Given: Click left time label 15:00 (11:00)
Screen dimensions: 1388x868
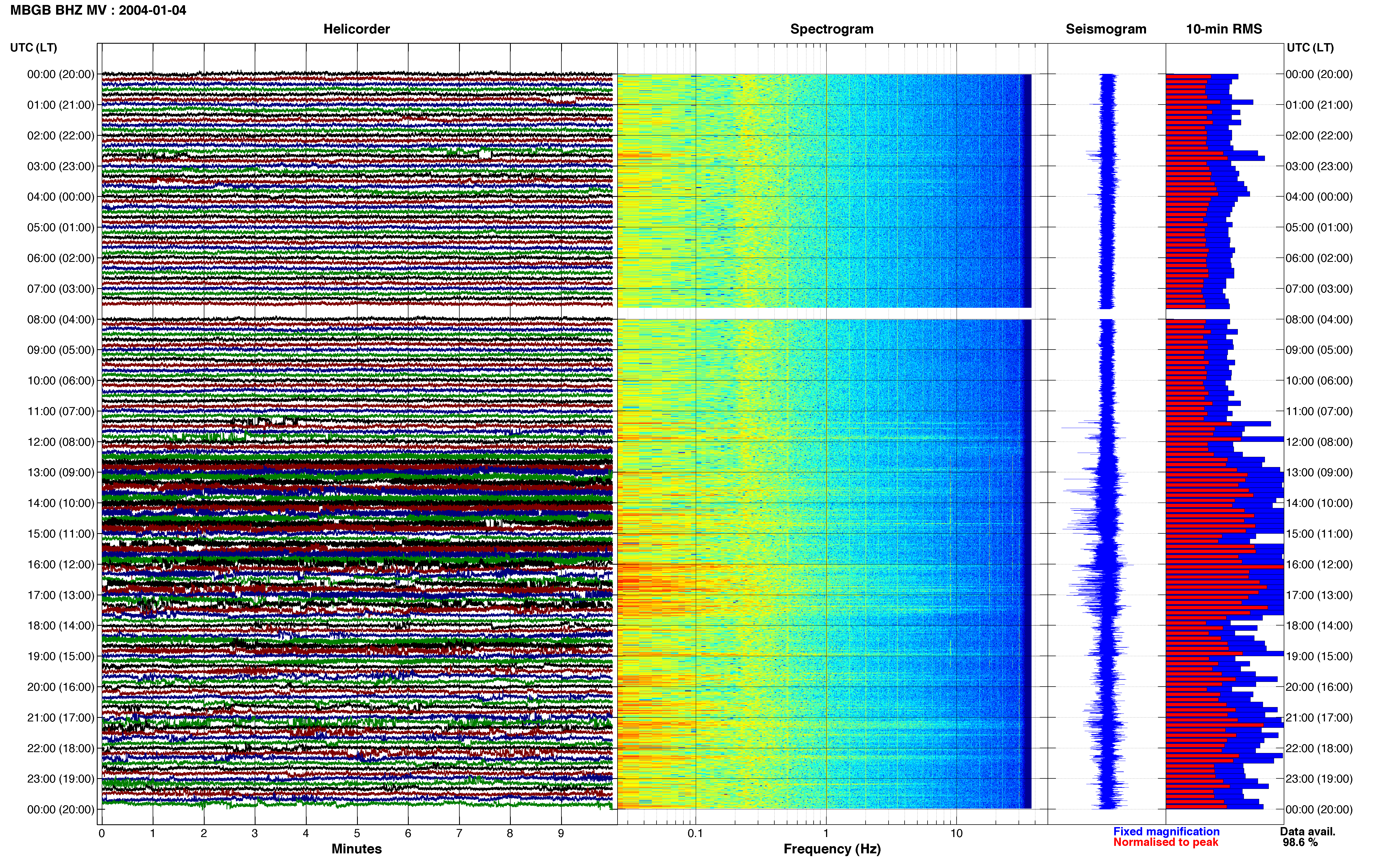Looking at the screenshot, I should 61,534.
